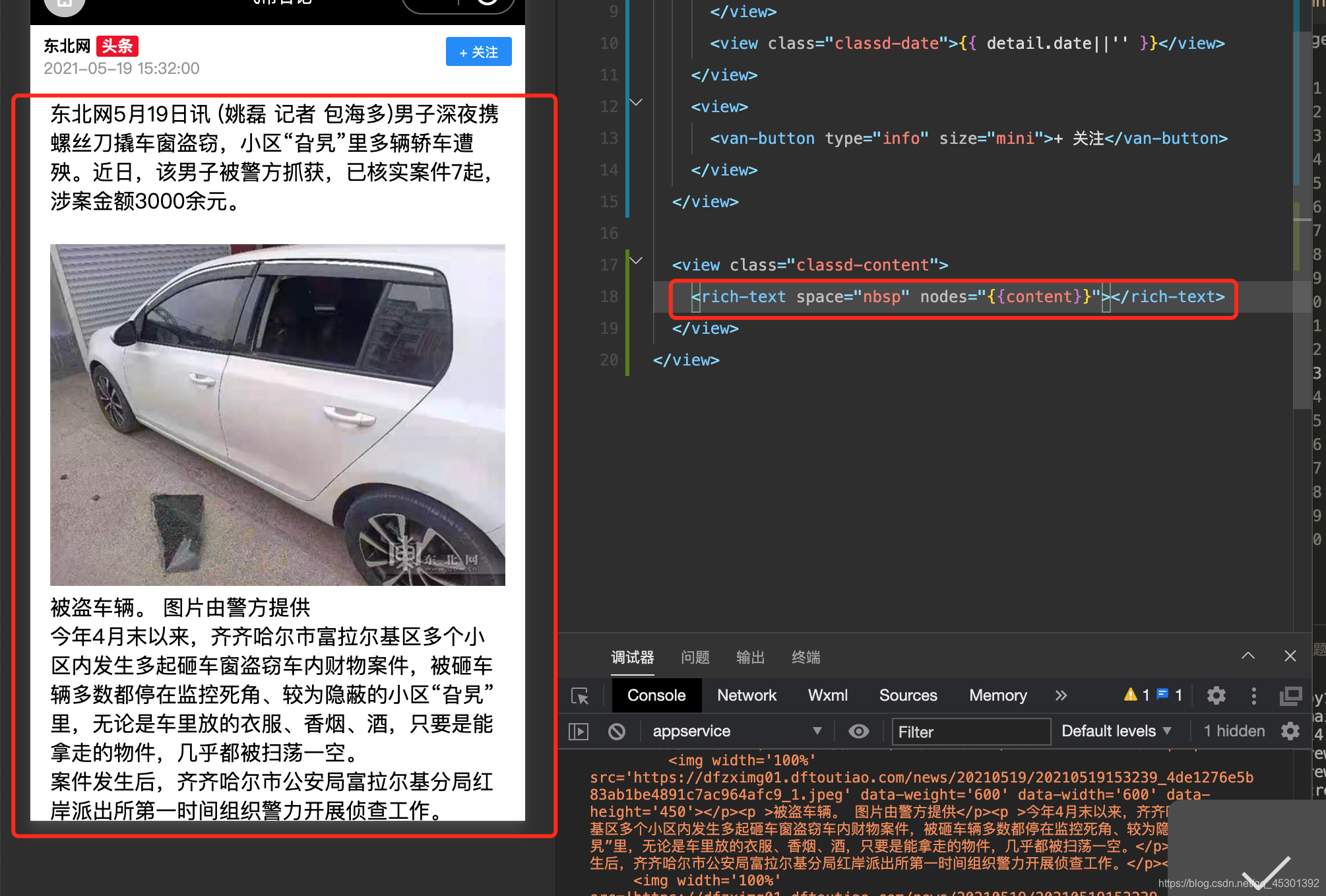Show the console sidebar panel icon
The width and height of the screenshot is (1326, 896).
click(x=579, y=731)
